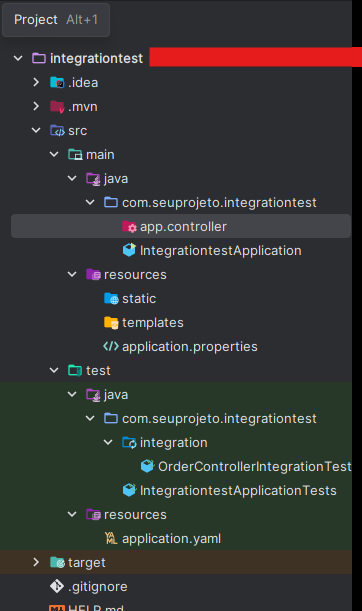362x611 pixels.
Task: Click the package icon of com.seuprojeto.integrationtest under main
Action: [x=111, y=203]
